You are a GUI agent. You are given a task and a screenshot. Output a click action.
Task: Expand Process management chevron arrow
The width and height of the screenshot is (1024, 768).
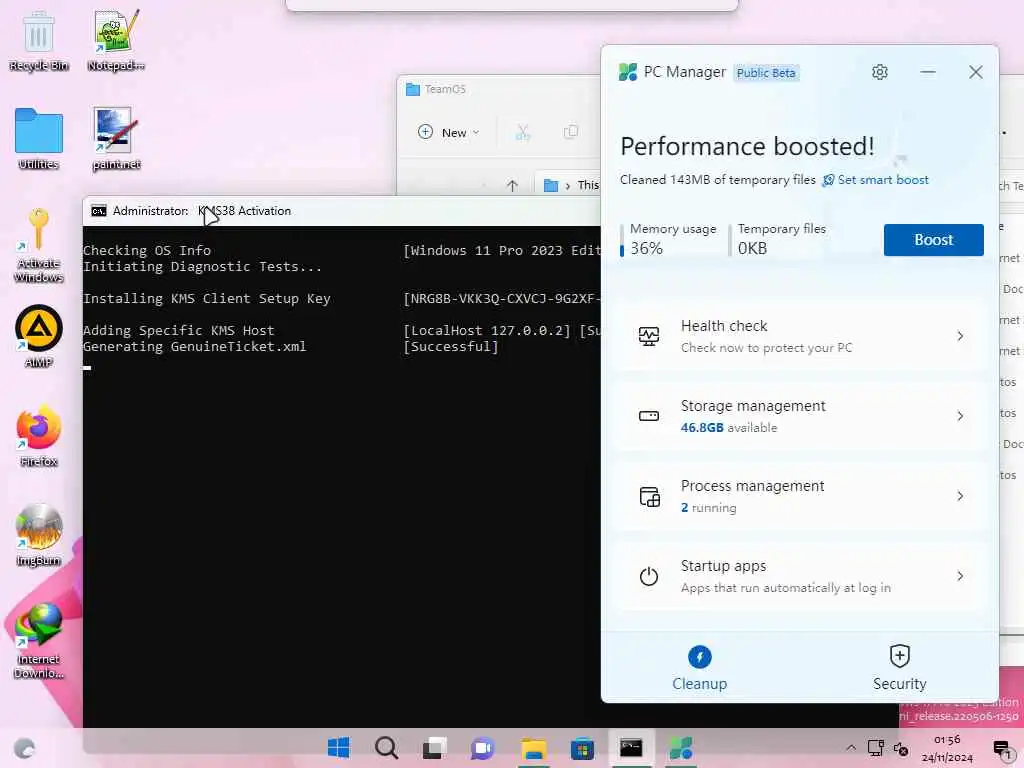960,496
